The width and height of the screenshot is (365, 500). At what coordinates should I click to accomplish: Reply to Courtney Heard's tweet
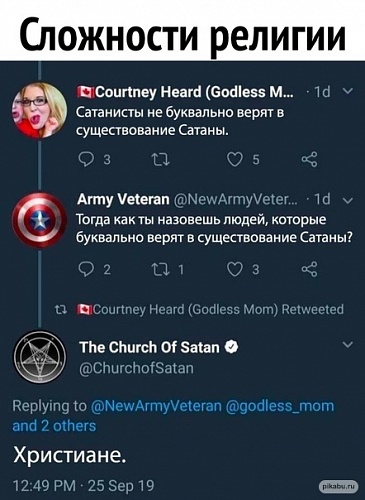click(x=87, y=160)
